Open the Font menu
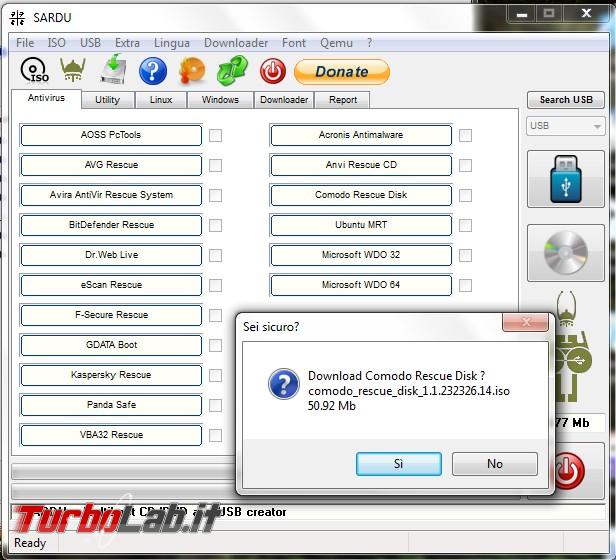Screen dimensions: 616x560 [293, 42]
